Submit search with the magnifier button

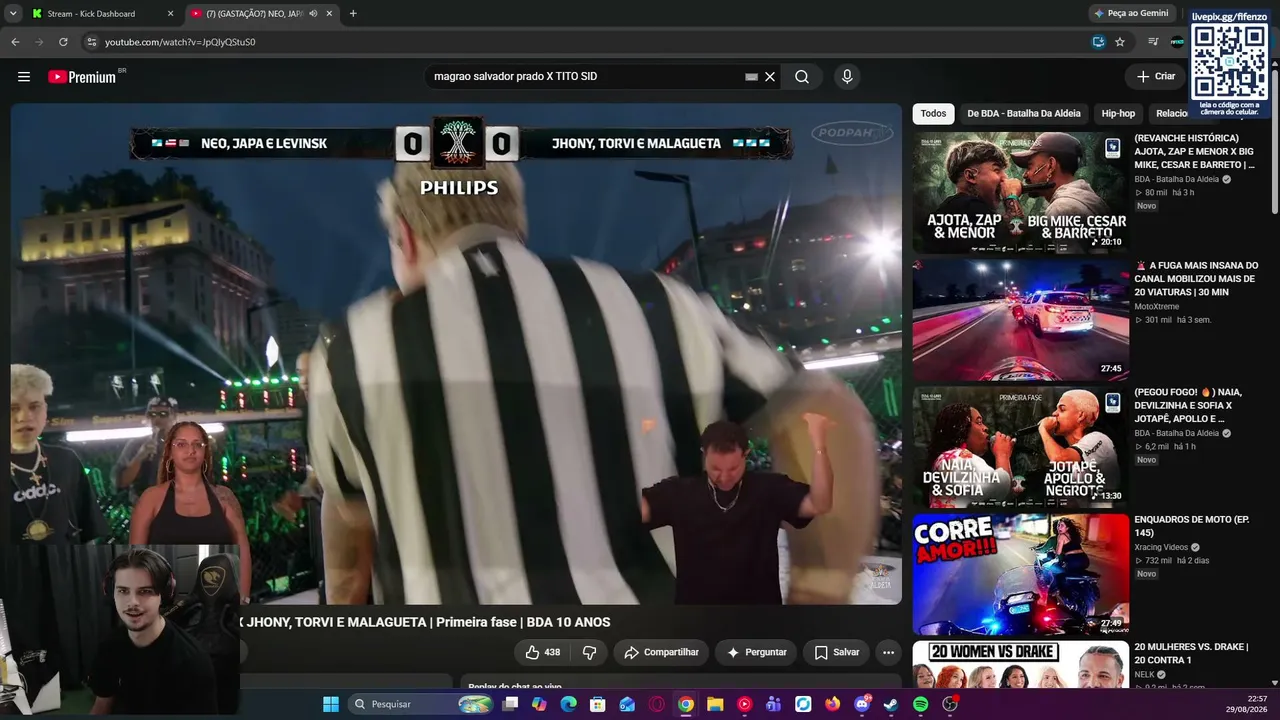pyautogui.click(x=802, y=77)
